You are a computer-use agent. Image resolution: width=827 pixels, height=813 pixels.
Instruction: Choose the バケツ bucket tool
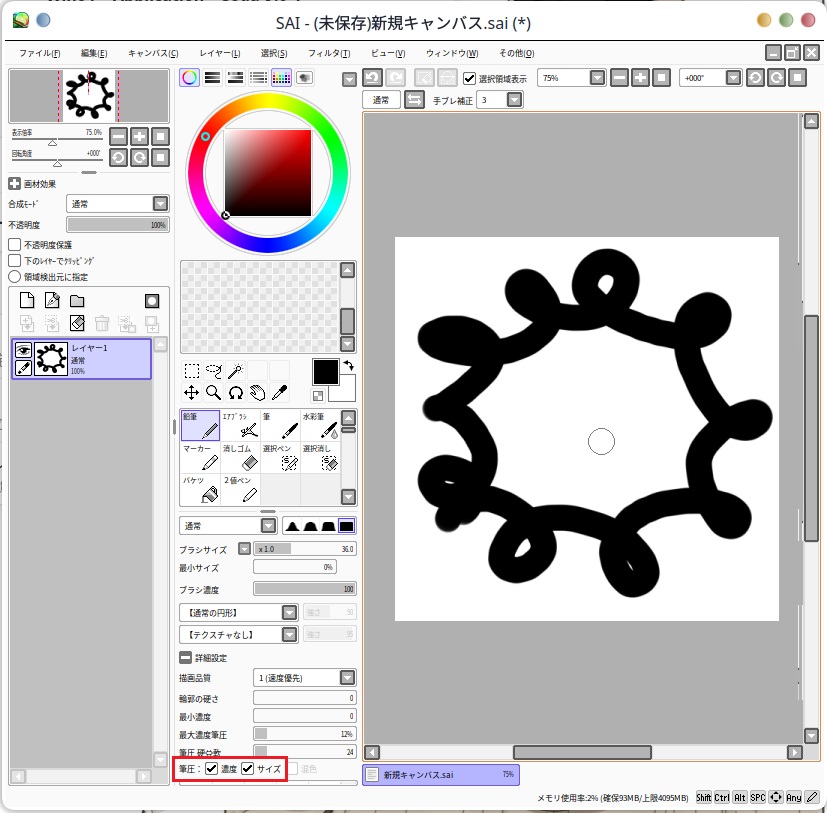pyautogui.click(x=200, y=490)
